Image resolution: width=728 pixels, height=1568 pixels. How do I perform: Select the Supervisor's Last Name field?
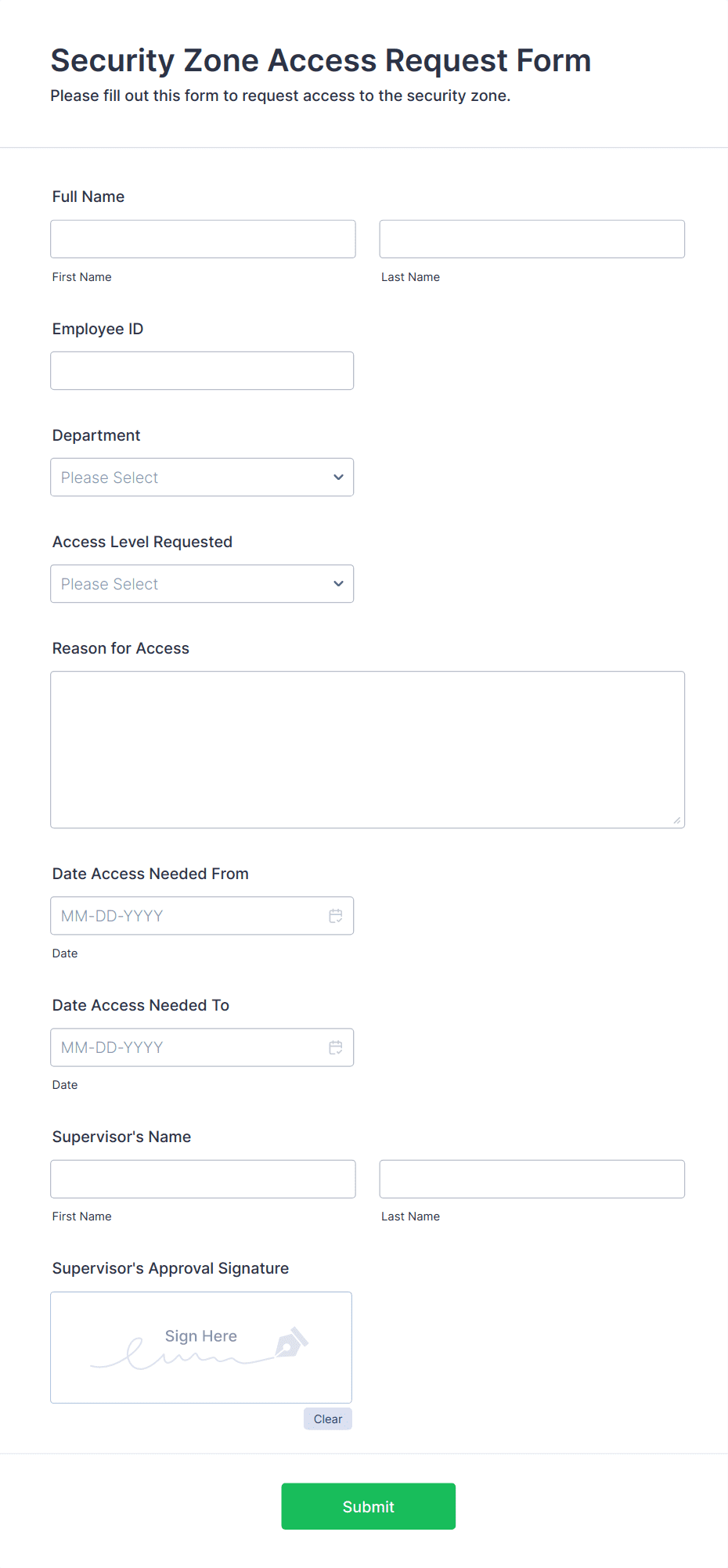(x=532, y=1179)
